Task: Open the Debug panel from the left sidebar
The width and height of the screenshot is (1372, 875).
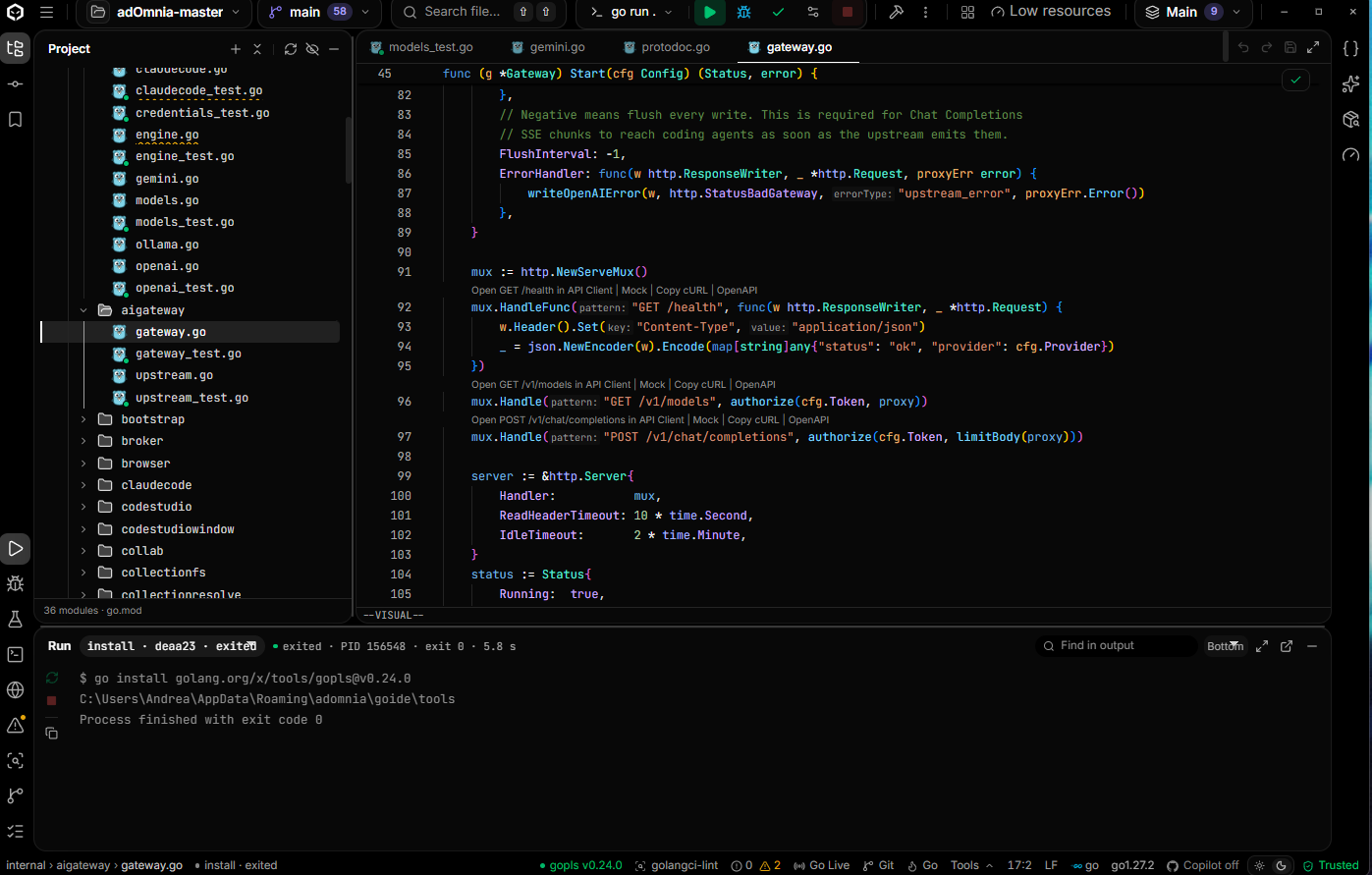Action: (15, 583)
